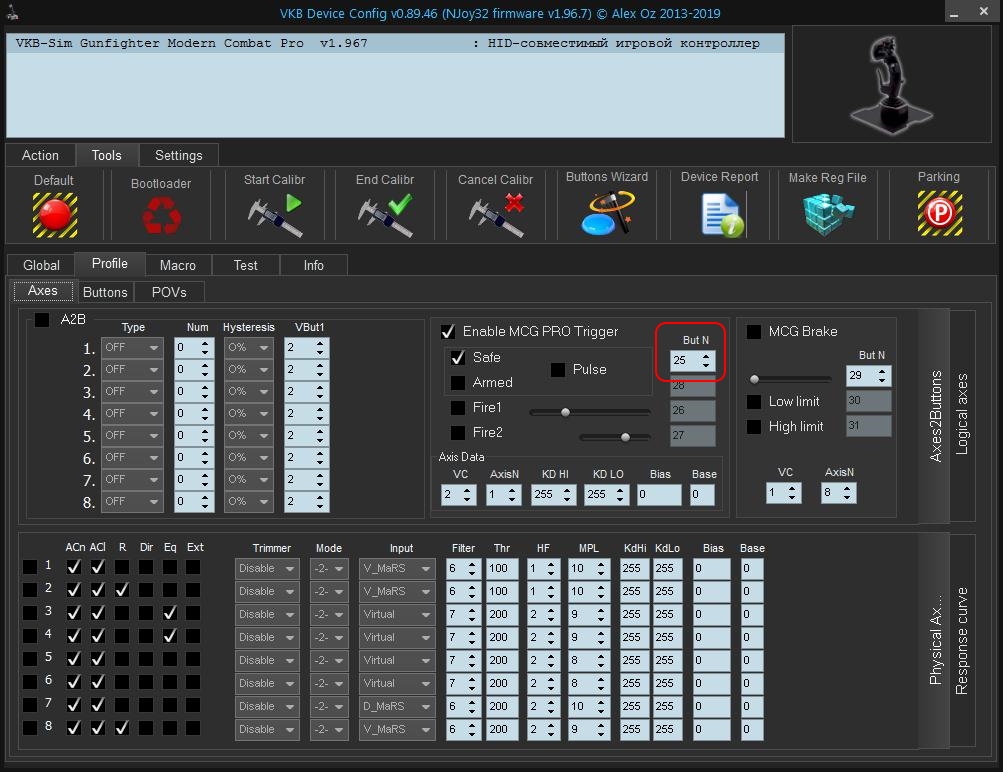Click the Thr field for axis 1
Viewport: 1003px width, 772px height.
(502, 568)
